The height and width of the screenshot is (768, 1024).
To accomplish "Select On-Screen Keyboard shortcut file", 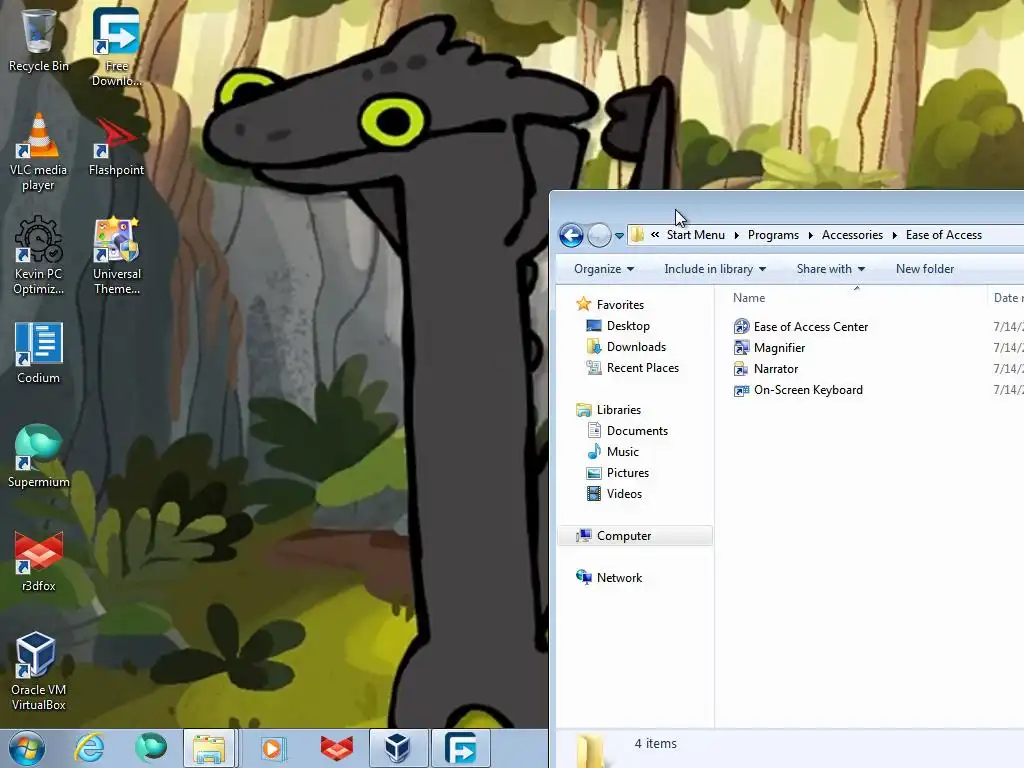I will (x=798, y=390).
